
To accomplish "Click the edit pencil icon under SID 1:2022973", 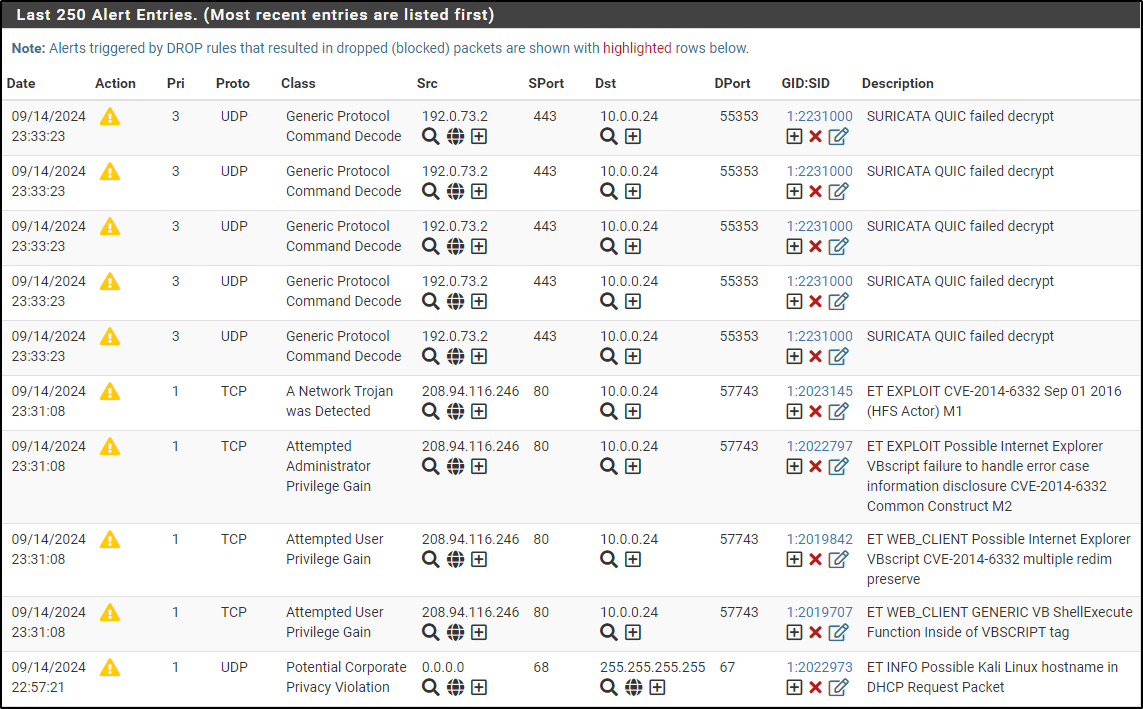I will pyautogui.click(x=838, y=687).
